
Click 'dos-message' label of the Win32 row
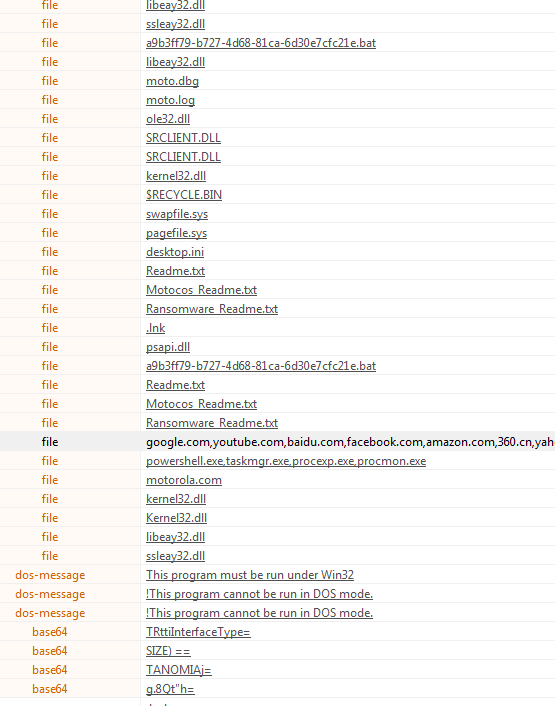tap(50, 575)
